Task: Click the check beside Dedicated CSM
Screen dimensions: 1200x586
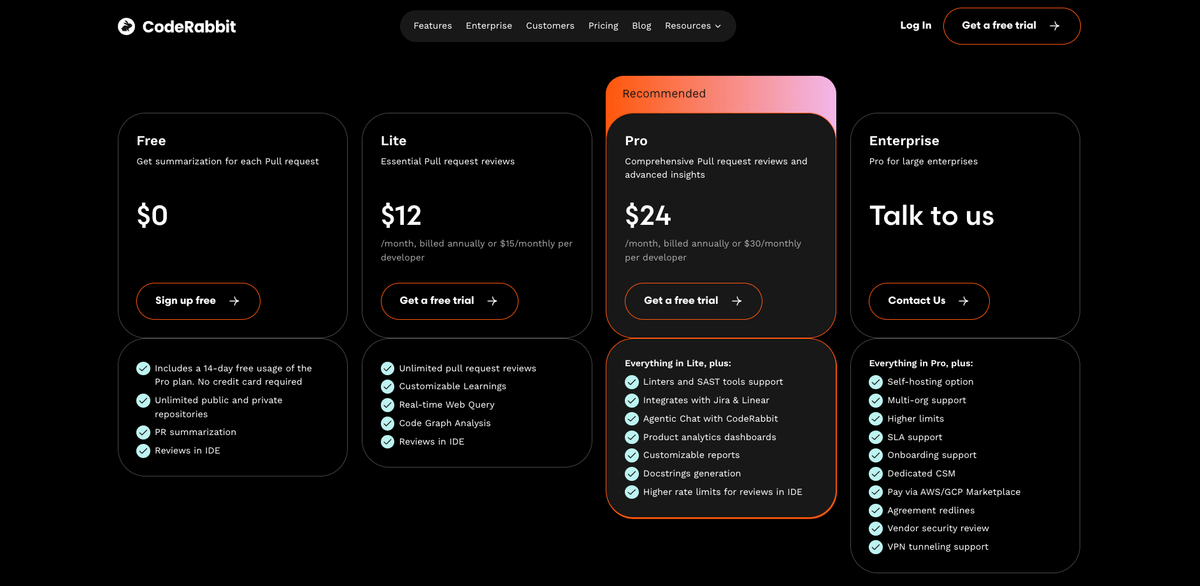Action: 875,473
